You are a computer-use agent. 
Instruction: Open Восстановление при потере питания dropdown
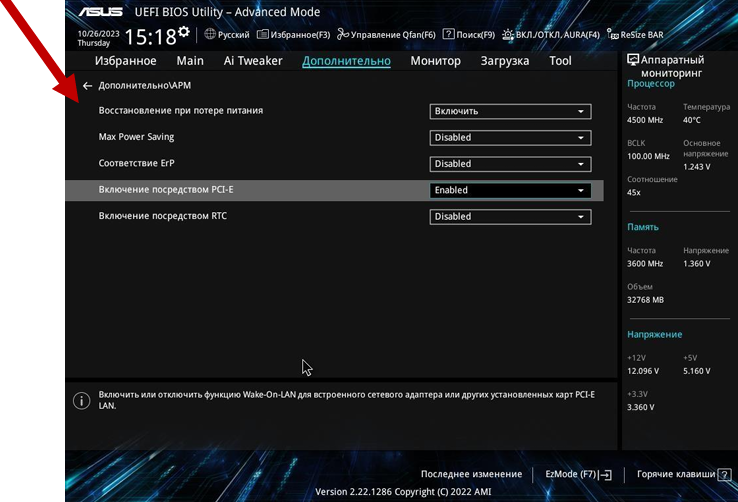coord(510,112)
